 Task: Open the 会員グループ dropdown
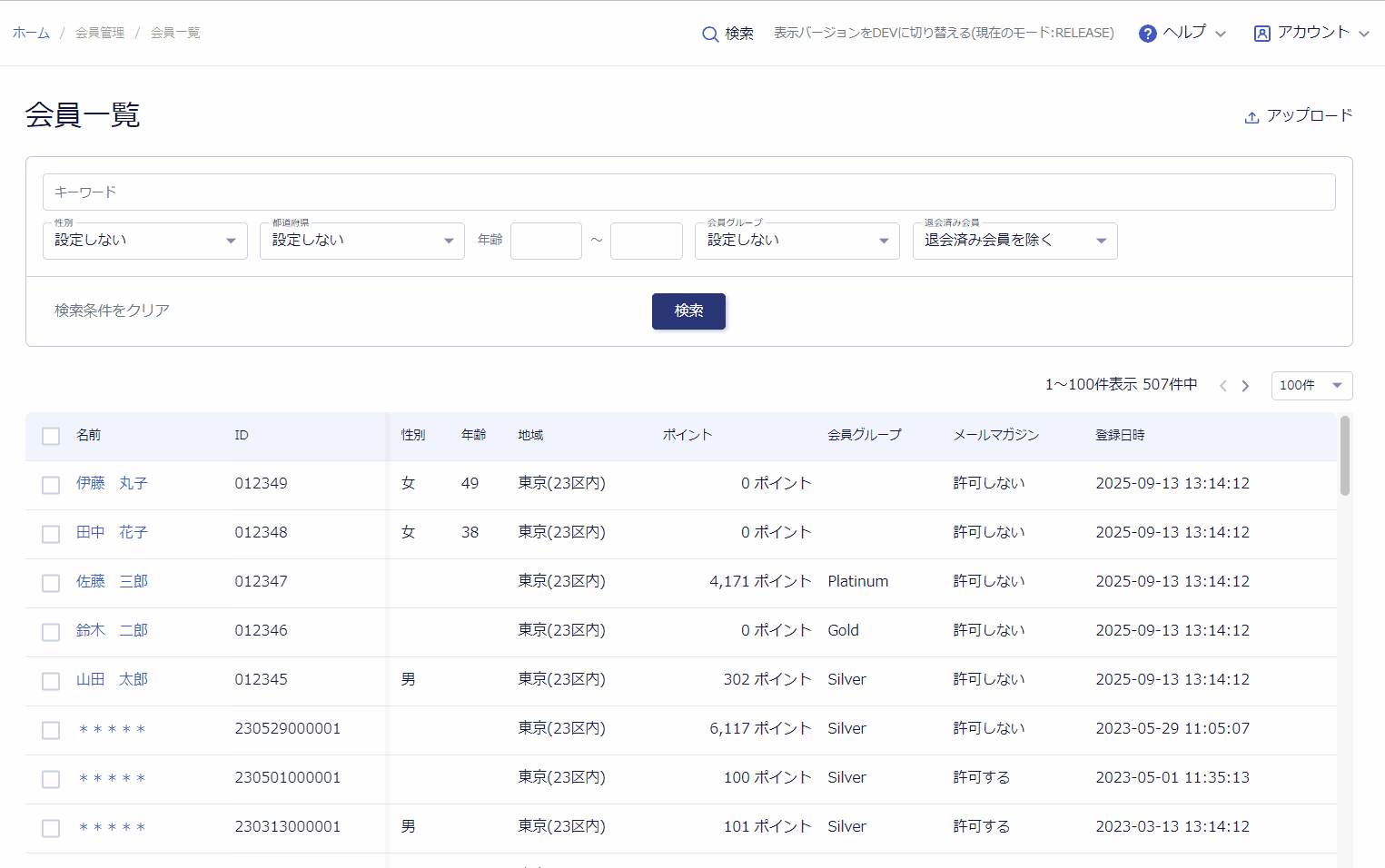click(x=797, y=241)
